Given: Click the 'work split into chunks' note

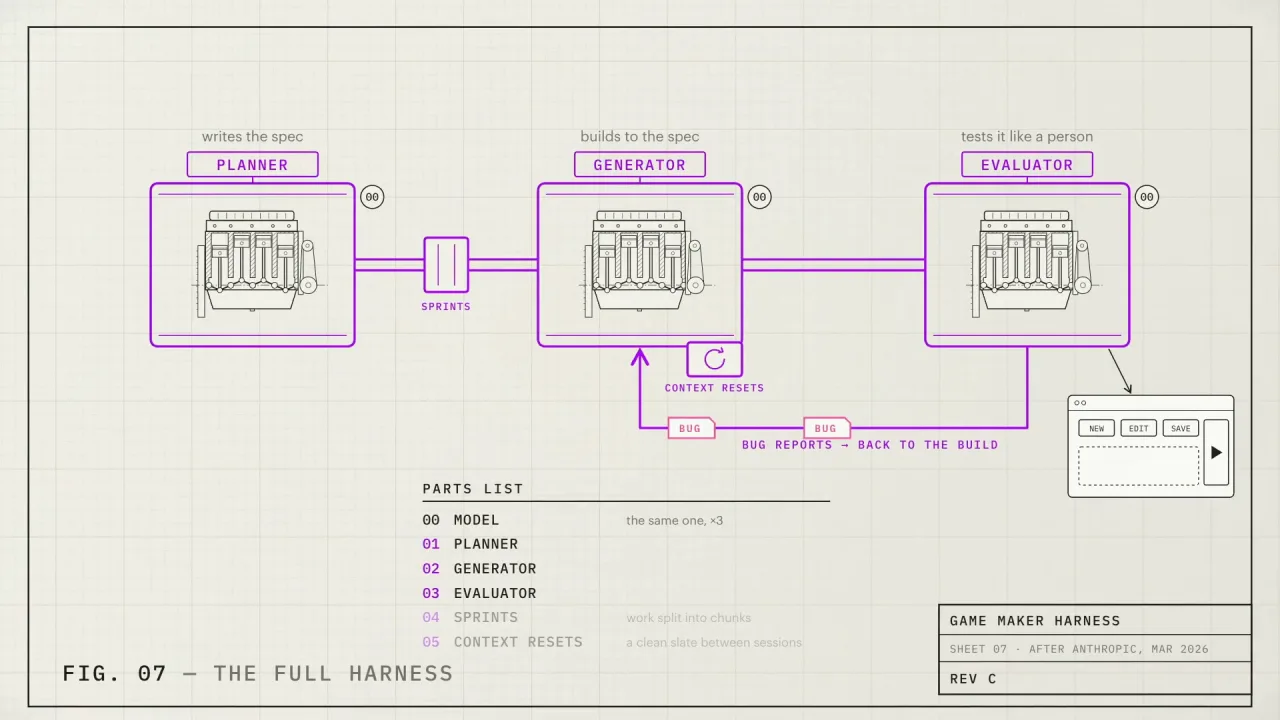Looking at the screenshot, I should point(689,618).
